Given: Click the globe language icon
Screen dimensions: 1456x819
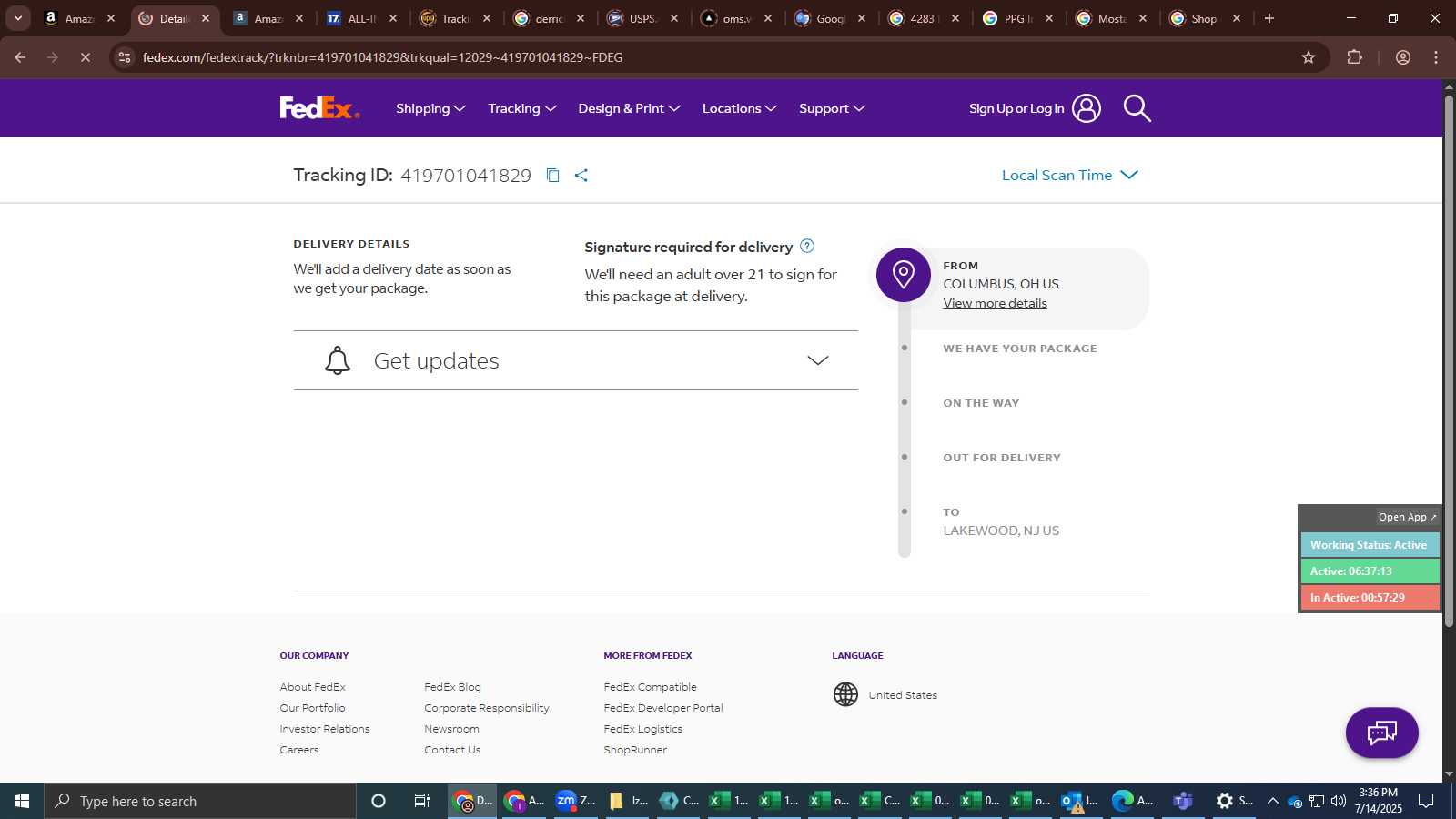Looking at the screenshot, I should [x=845, y=694].
